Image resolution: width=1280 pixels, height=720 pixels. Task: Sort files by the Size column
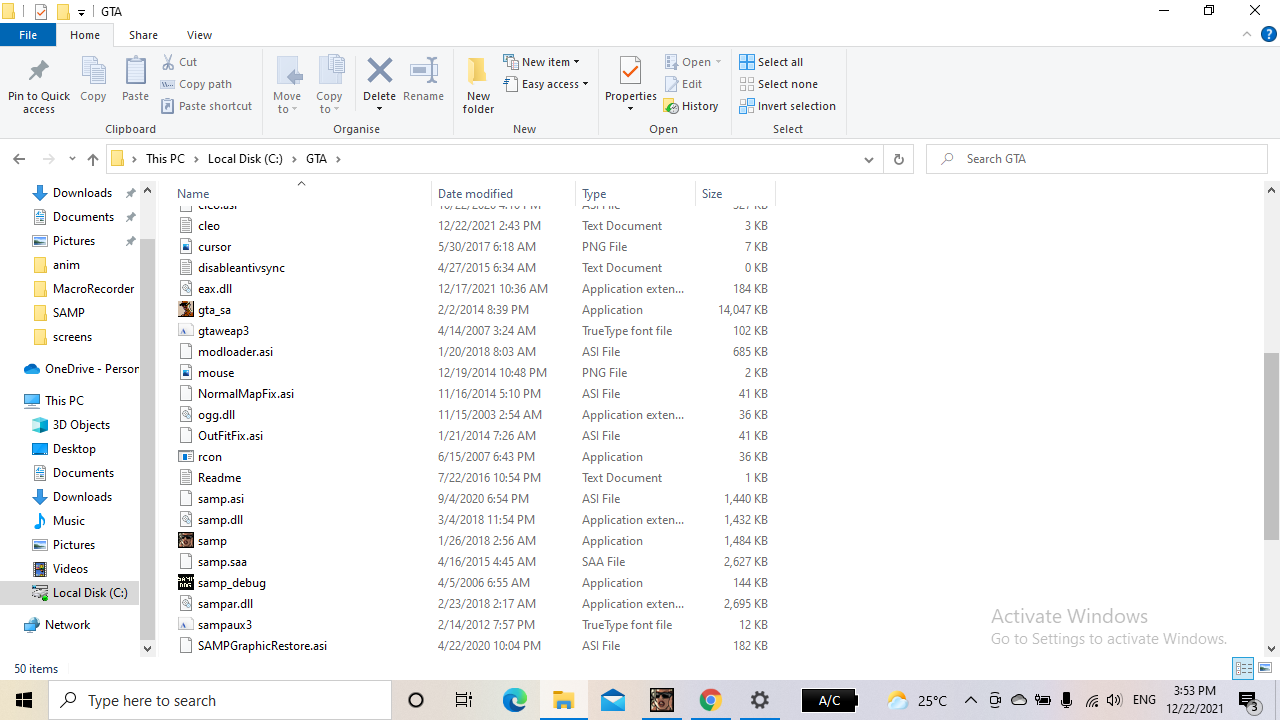tap(735, 194)
